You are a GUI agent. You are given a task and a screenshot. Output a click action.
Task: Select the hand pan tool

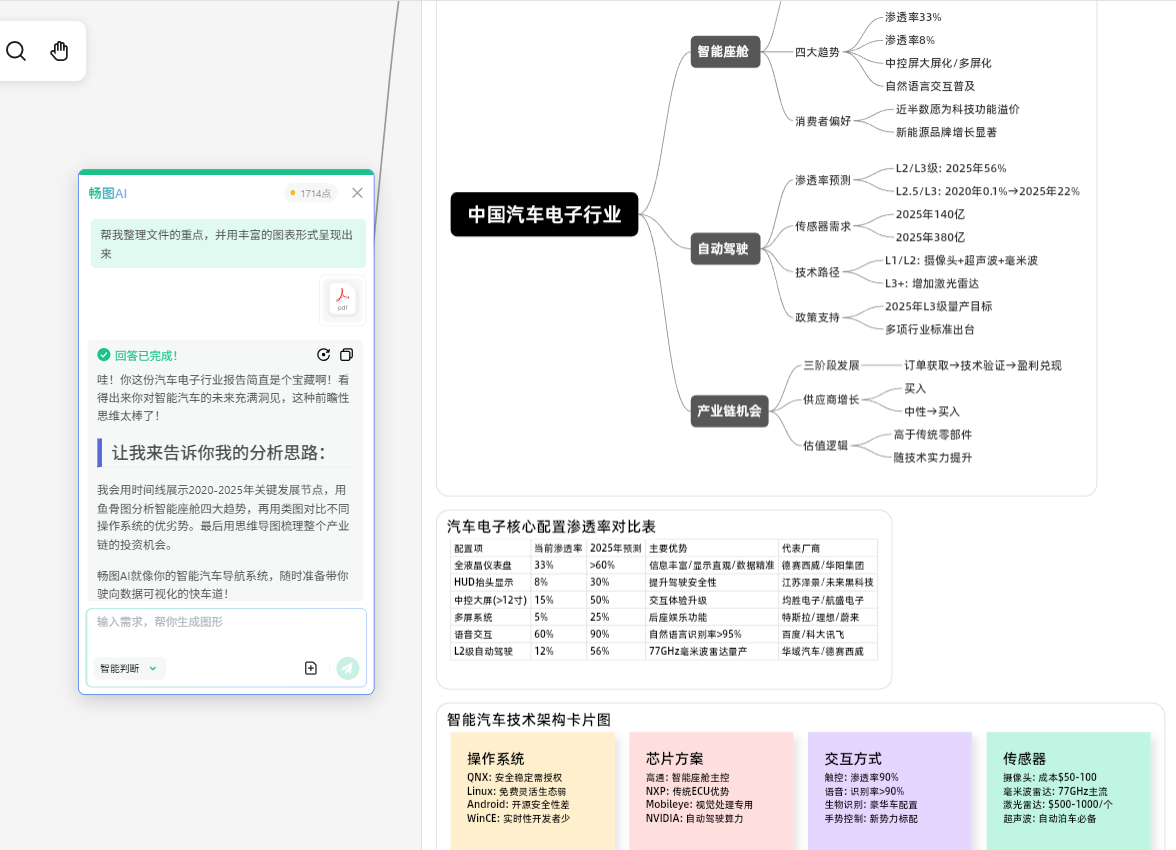pyautogui.click(x=59, y=50)
